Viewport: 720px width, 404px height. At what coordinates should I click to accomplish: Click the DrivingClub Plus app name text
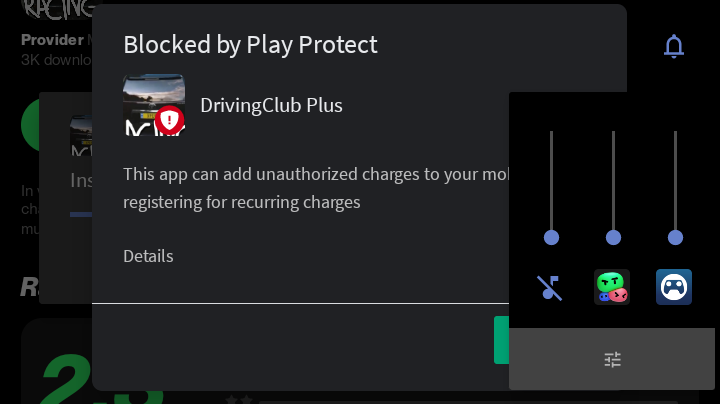pos(271,106)
